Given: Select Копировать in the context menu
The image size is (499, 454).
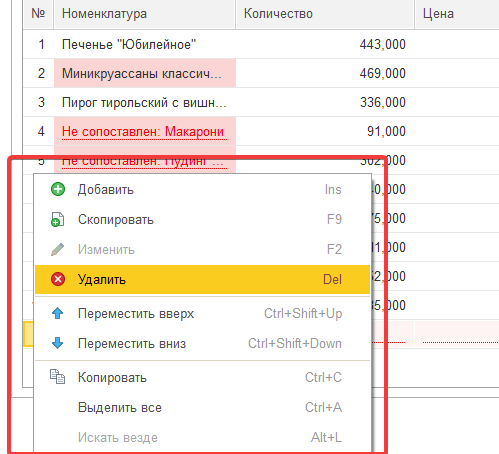Looking at the screenshot, I should point(202,377).
